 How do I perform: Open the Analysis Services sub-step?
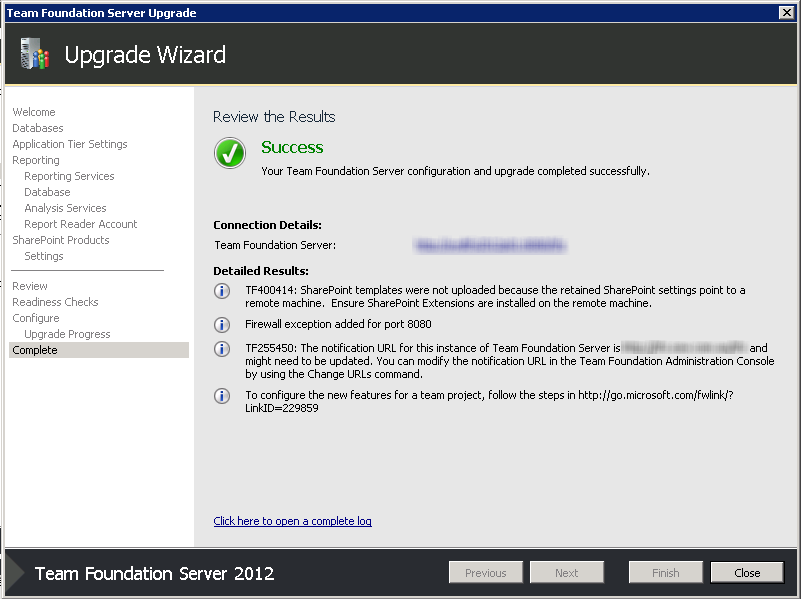point(65,208)
